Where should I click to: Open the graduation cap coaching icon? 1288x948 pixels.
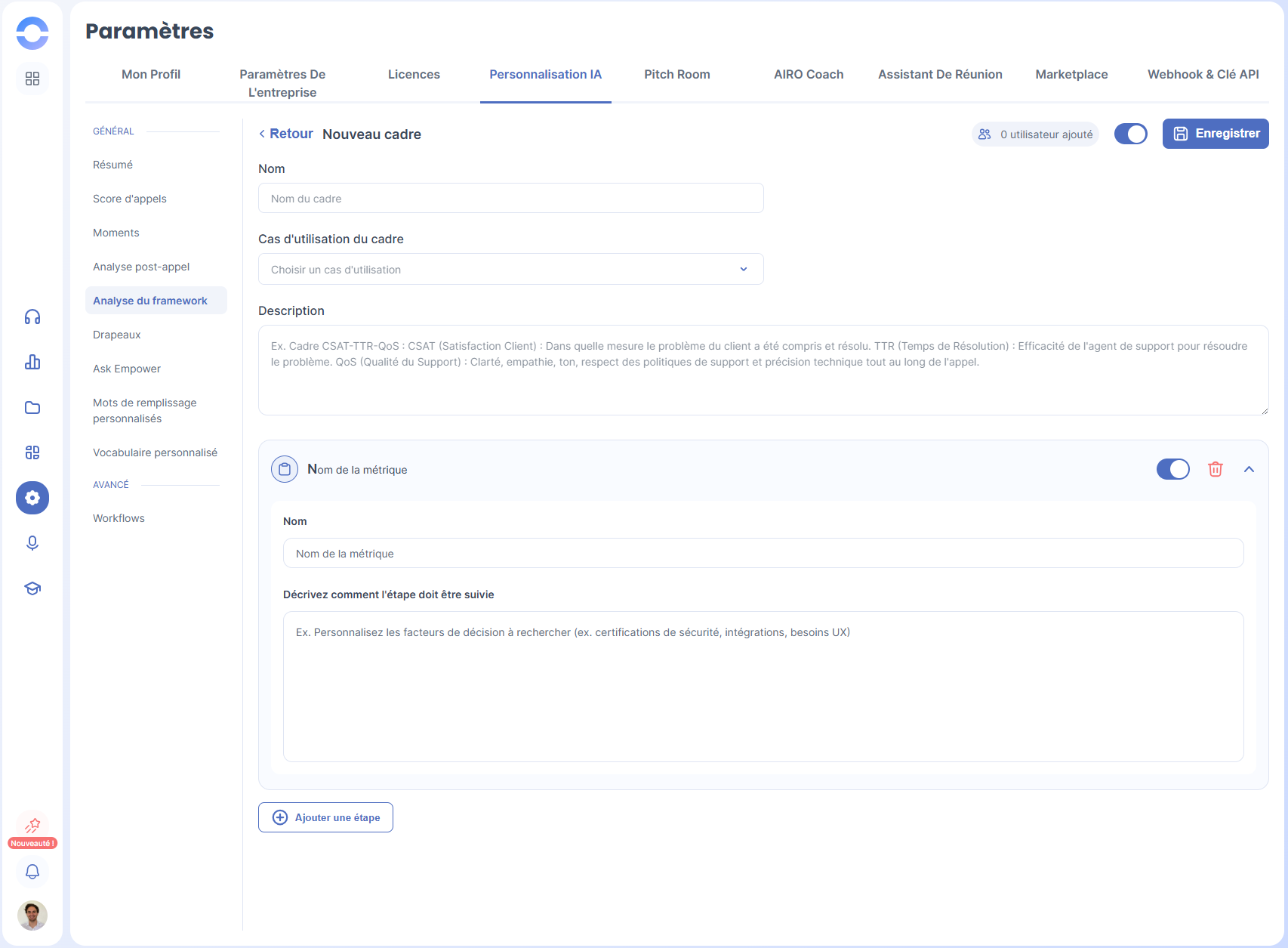pyautogui.click(x=32, y=588)
